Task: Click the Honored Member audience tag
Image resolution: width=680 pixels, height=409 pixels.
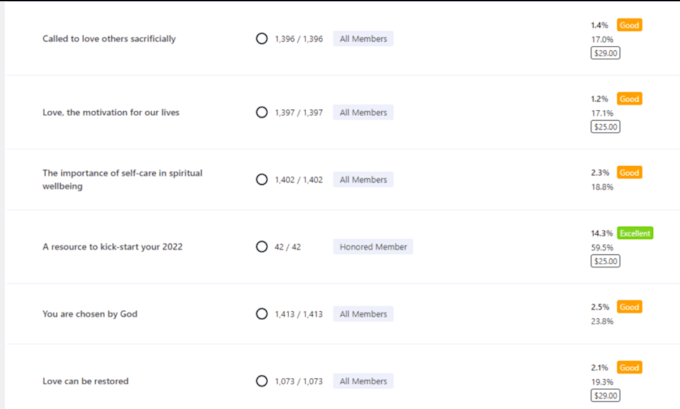Action: tap(372, 246)
